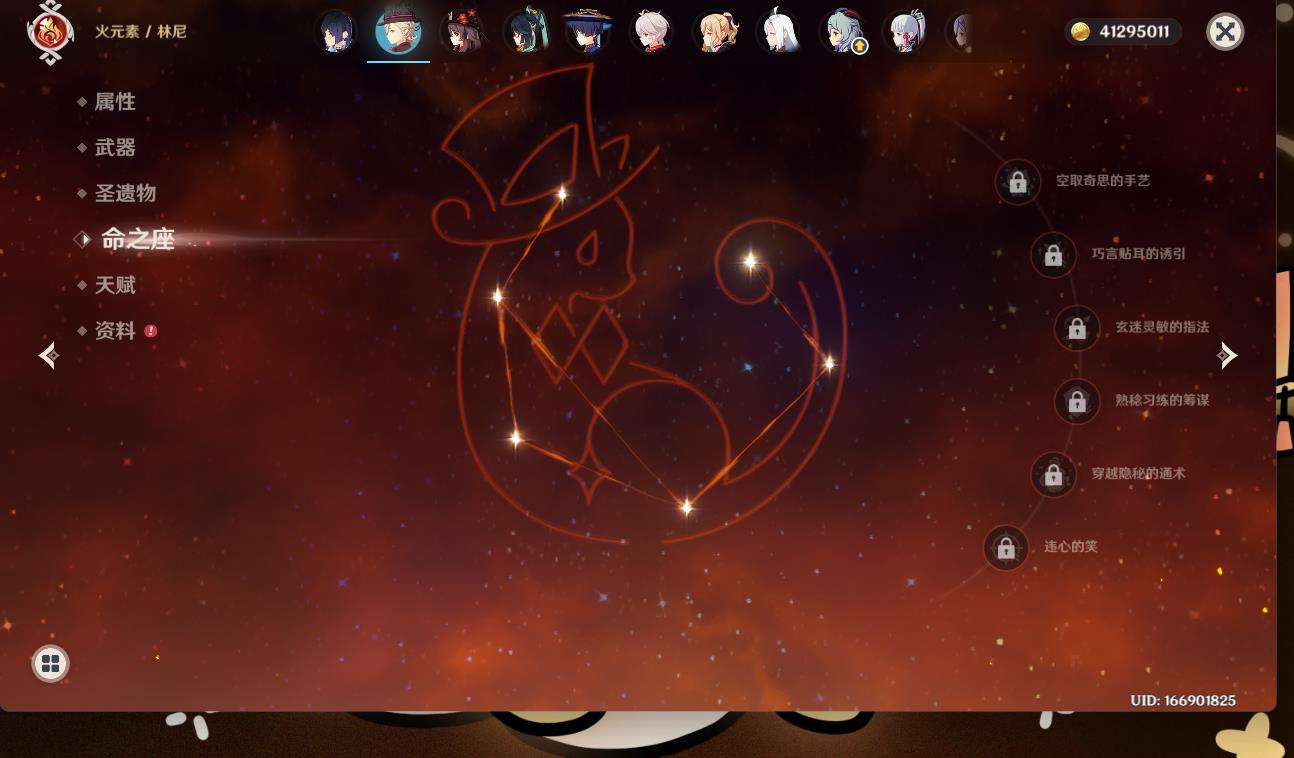Open the 资料 profile tab
The height and width of the screenshot is (758, 1294).
point(115,331)
